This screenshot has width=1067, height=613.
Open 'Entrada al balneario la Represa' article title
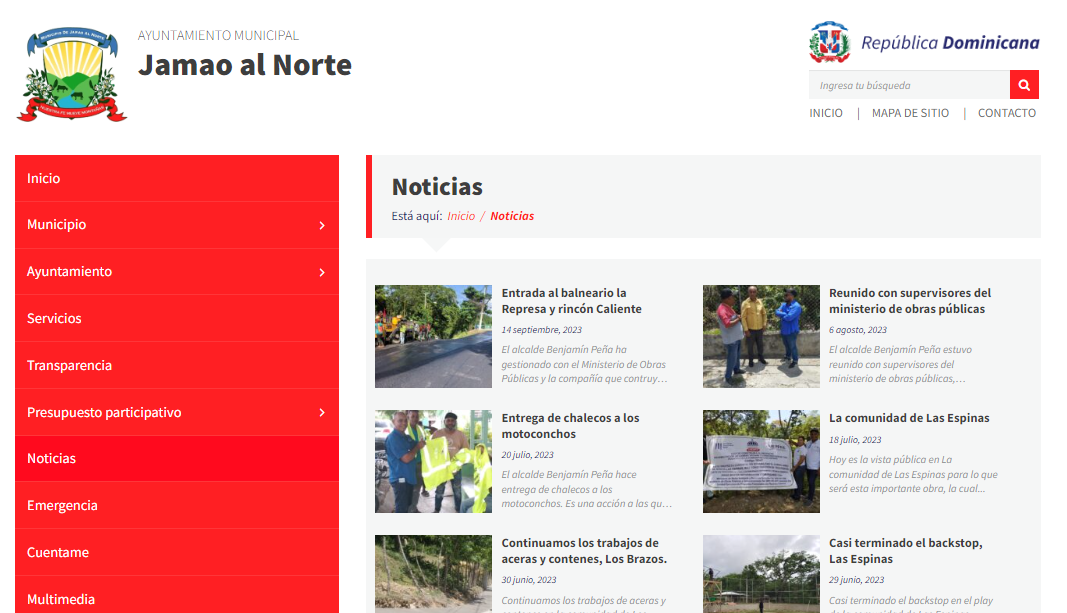pyautogui.click(x=572, y=301)
